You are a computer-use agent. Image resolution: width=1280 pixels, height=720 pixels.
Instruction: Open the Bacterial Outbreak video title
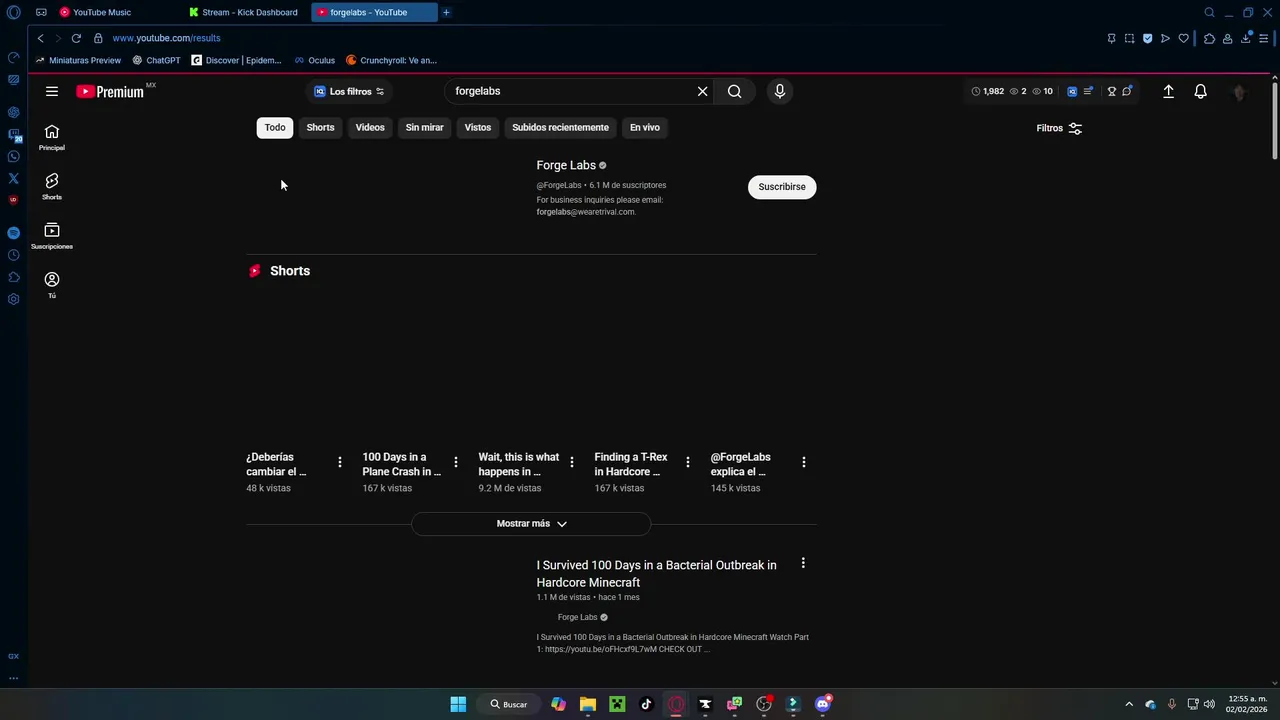point(656,574)
